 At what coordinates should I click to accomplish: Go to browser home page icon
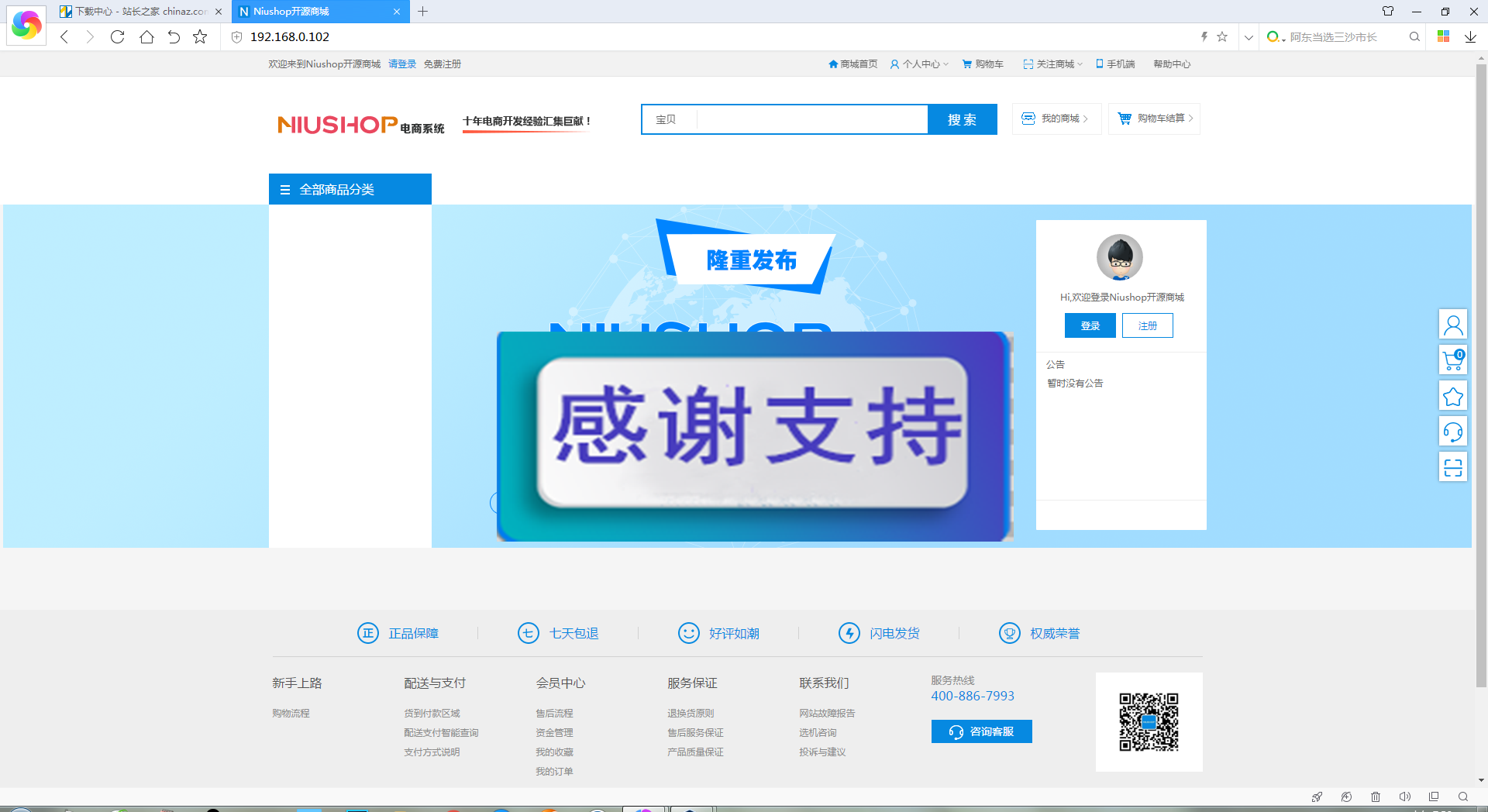point(146,36)
